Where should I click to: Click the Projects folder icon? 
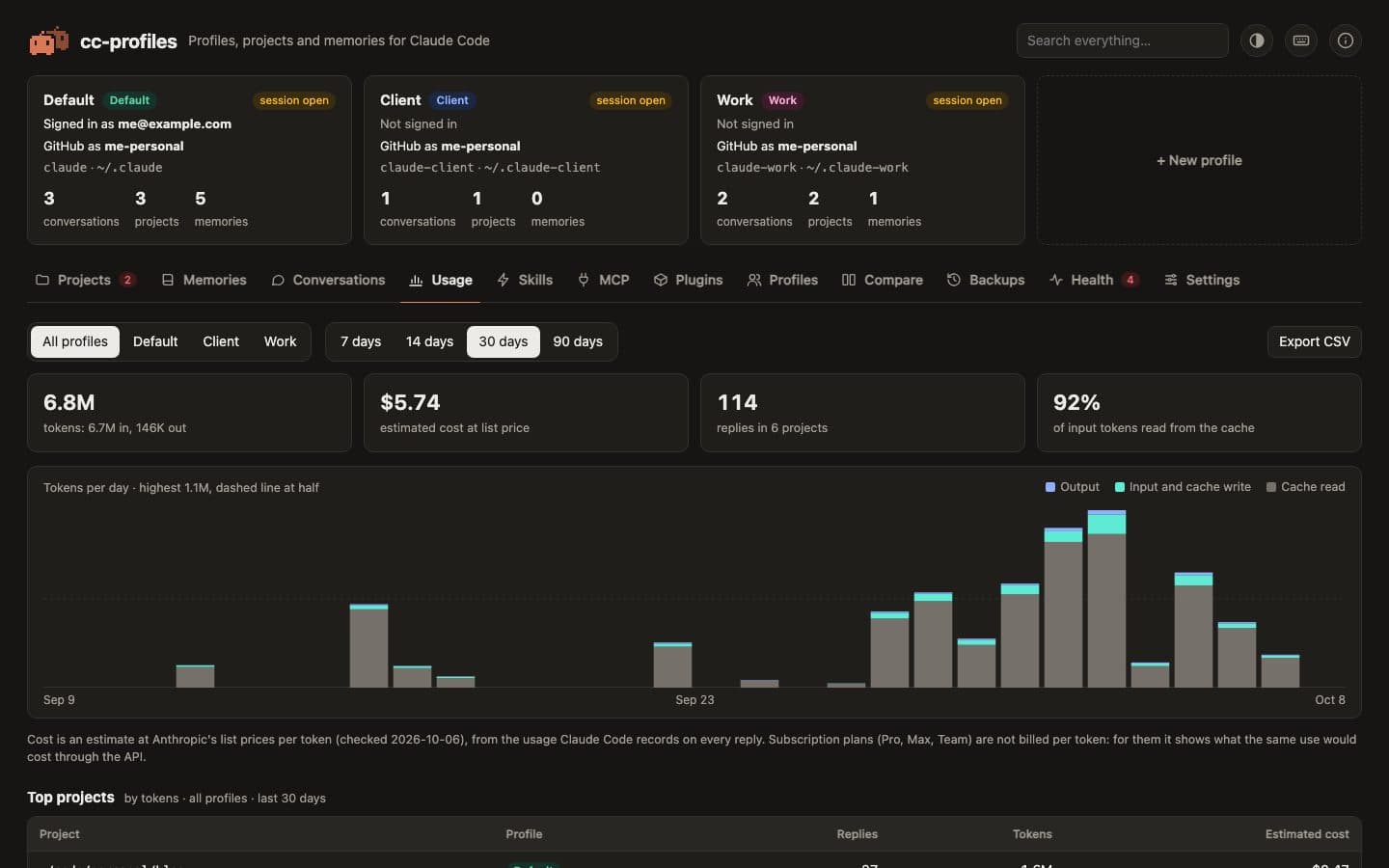pyautogui.click(x=42, y=280)
